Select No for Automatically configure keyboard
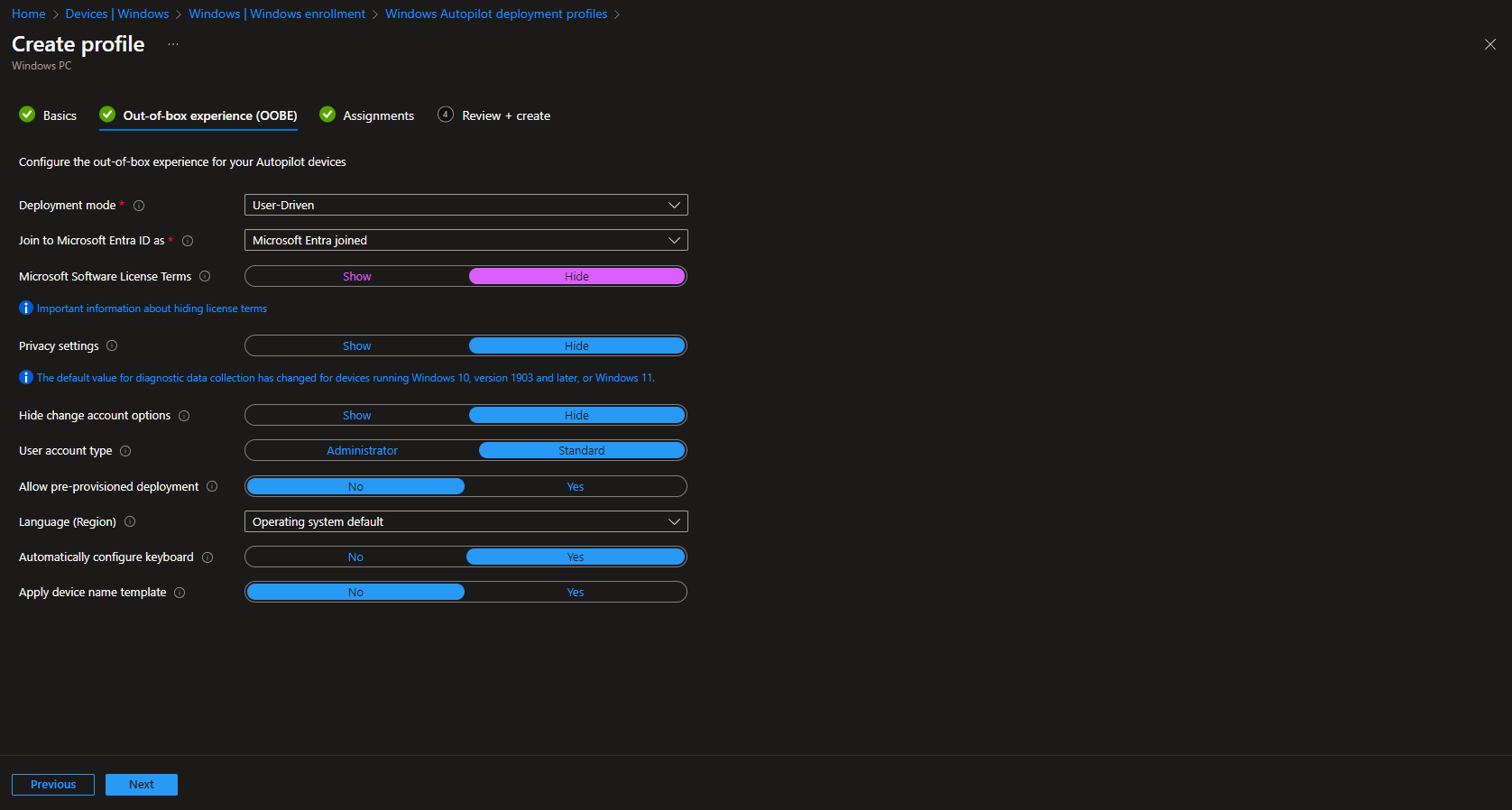Screen dimensions: 1512x810 coord(355,557)
